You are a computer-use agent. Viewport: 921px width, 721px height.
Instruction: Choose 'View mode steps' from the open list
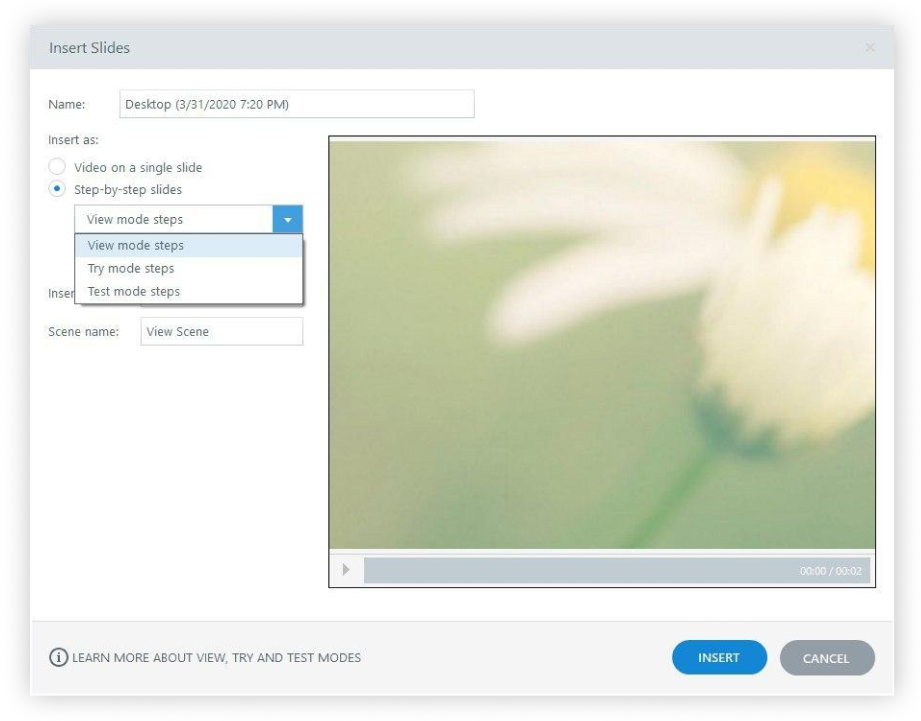(x=189, y=245)
